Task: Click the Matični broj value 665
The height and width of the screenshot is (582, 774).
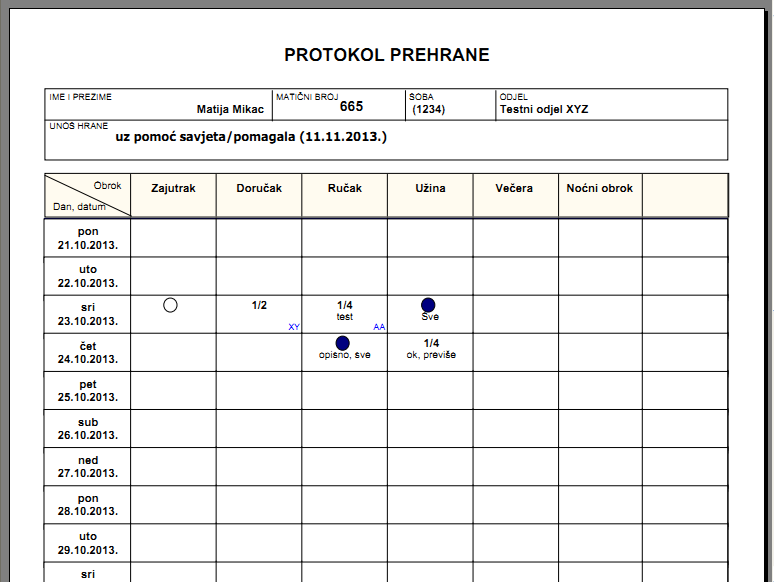Action: coord(351,106)
